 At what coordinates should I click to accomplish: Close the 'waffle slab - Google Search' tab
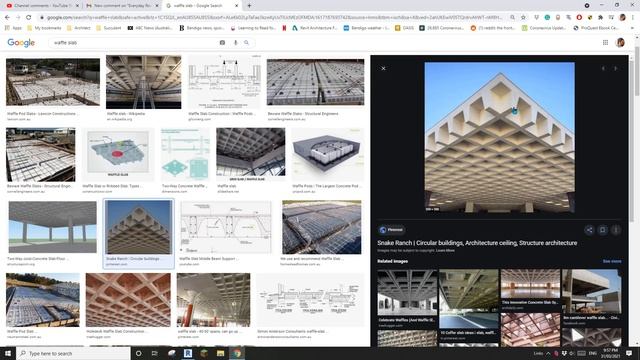236,6
